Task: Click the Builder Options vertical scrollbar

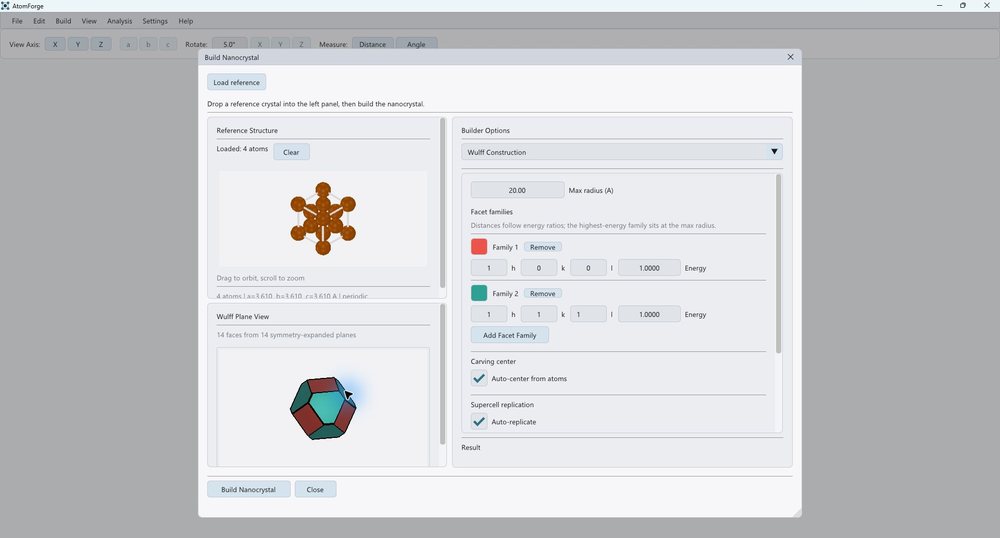Action: pyautogui.click(x=778, y=264)
